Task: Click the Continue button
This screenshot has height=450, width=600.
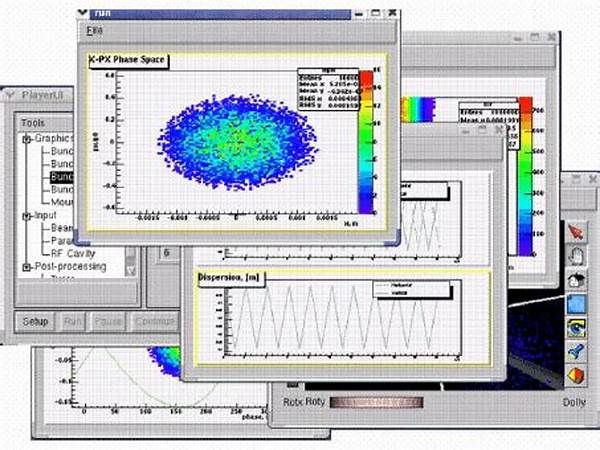Action: point(155,321)
